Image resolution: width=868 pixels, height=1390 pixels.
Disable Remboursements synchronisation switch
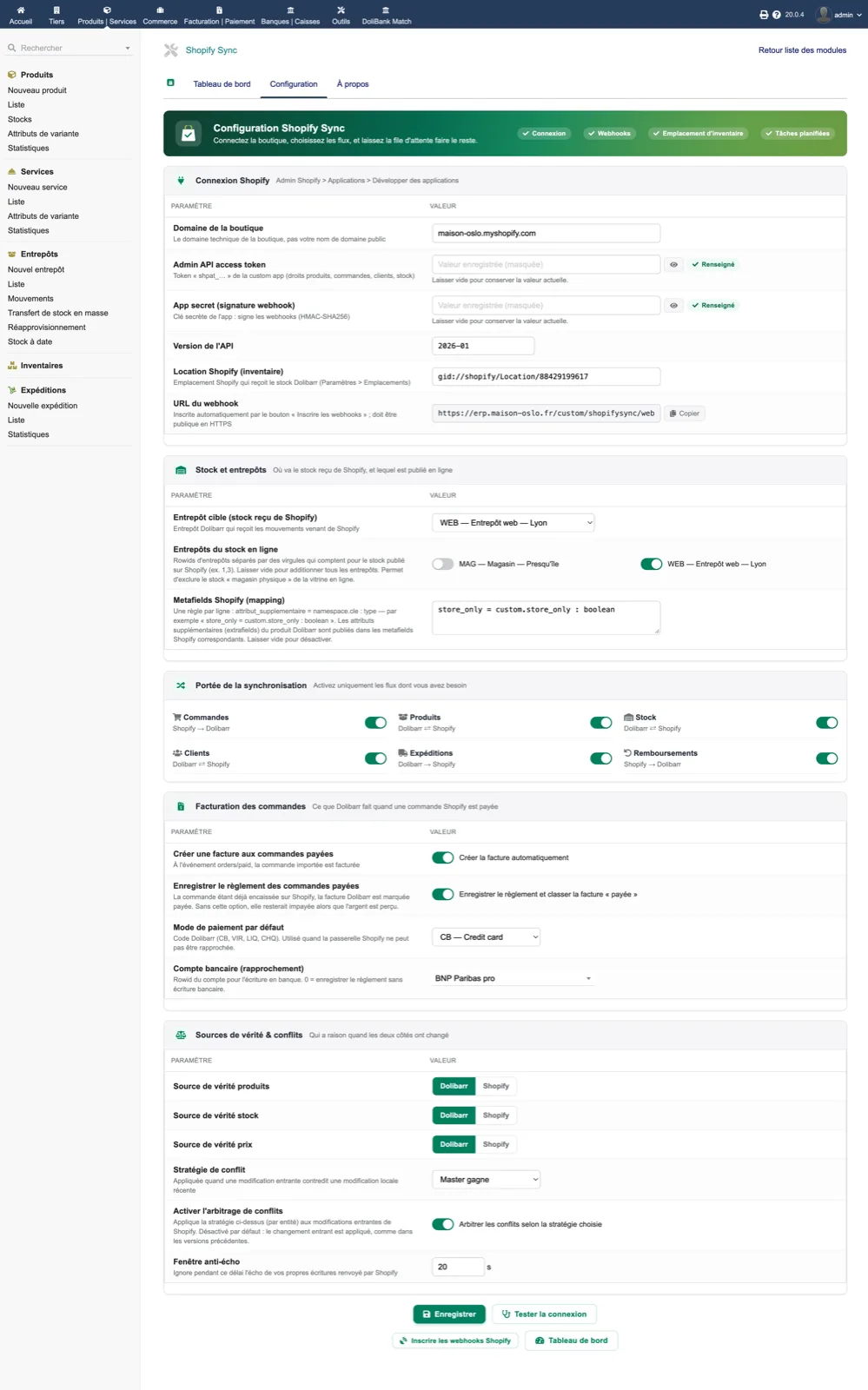827,758
